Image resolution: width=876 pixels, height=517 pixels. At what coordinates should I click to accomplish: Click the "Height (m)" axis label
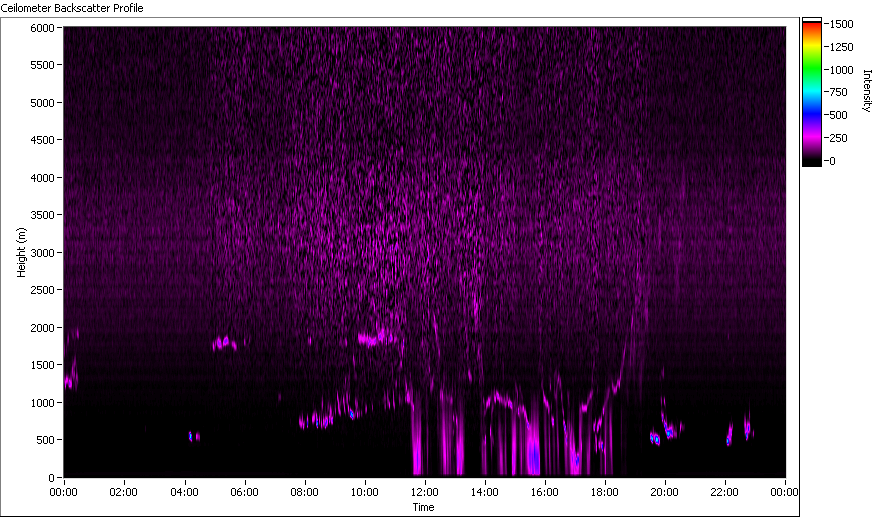[21, 252]
